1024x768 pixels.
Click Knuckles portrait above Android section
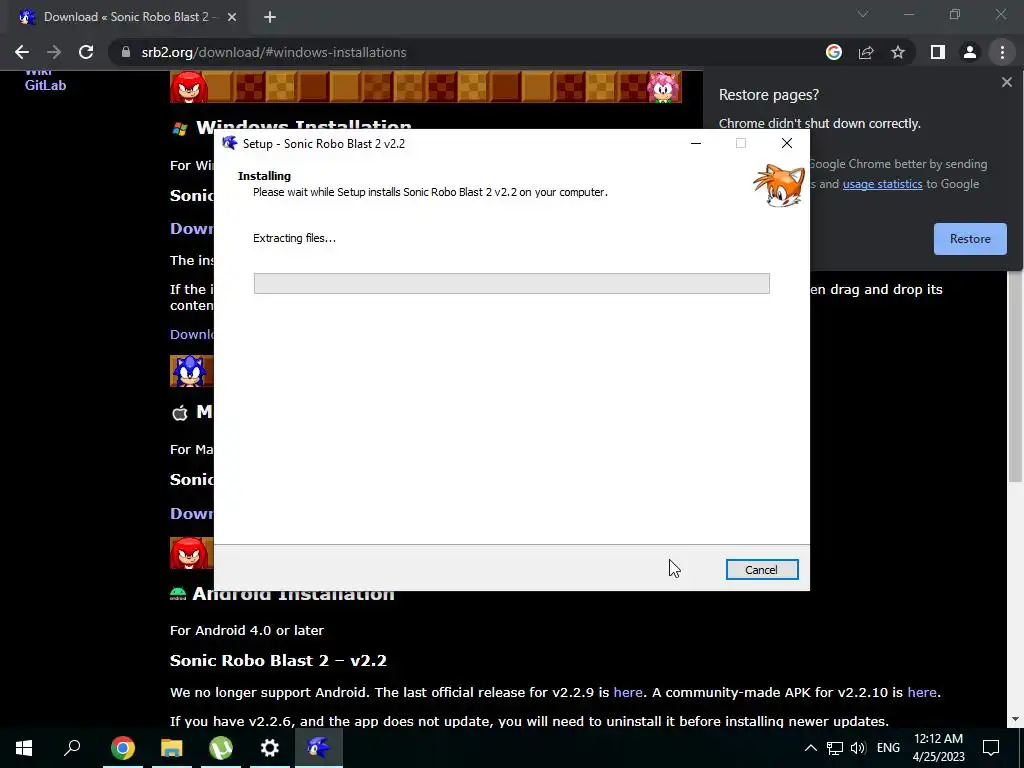pos(191,553)
